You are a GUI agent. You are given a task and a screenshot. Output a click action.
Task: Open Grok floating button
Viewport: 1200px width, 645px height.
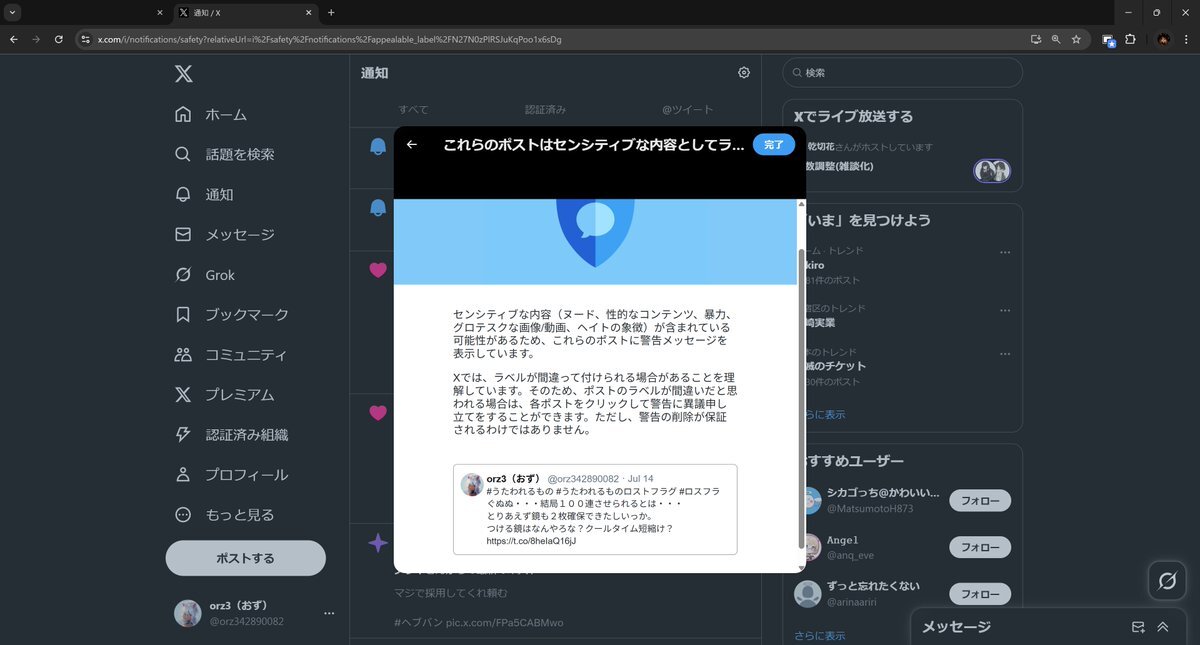[1167, 580]
